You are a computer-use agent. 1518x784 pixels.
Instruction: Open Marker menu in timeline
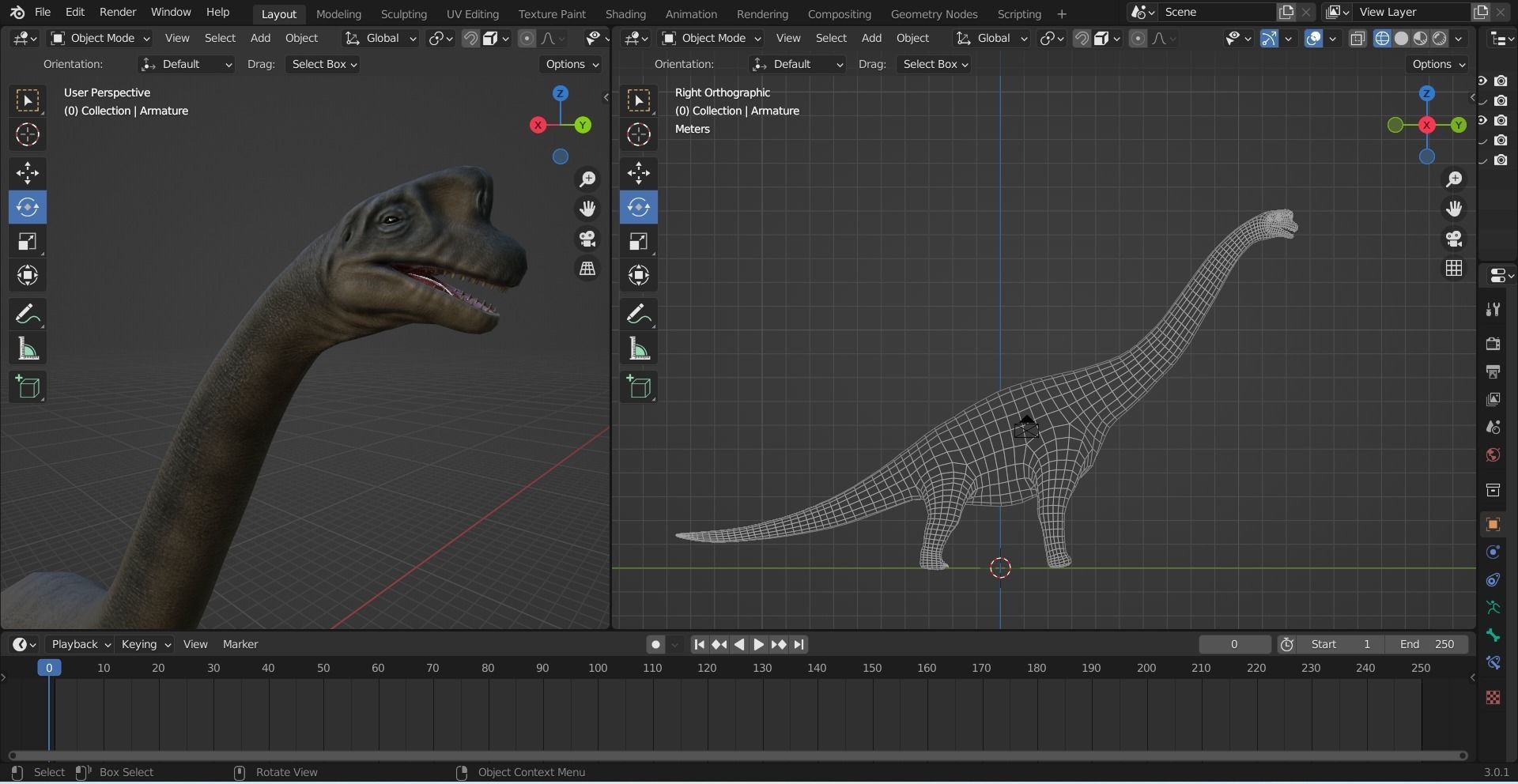pos(240,645)
